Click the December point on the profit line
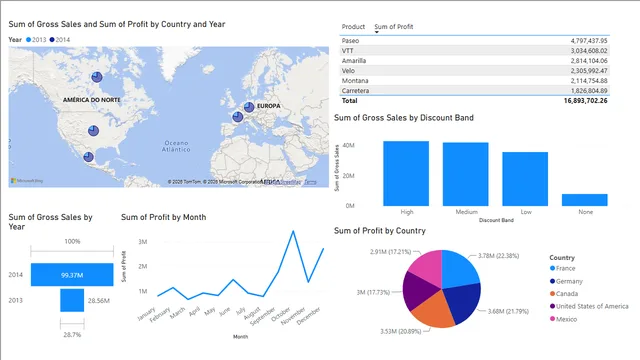Viewport: 640px width, 360px height. tap(323, 249)
